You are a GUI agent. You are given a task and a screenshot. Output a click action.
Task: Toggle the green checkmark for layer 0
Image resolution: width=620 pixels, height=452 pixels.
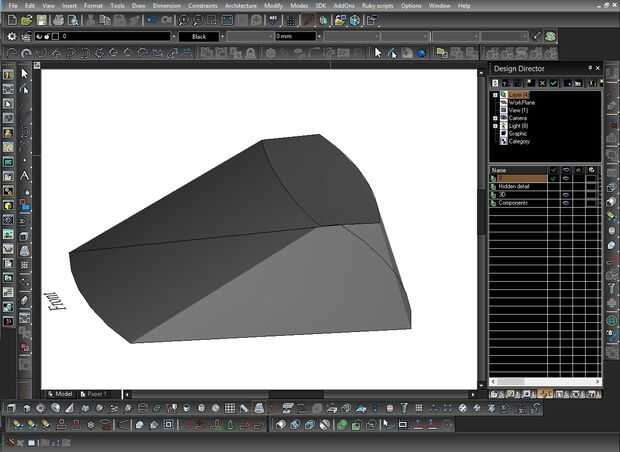pyautogui.click(x=553, y=178)
